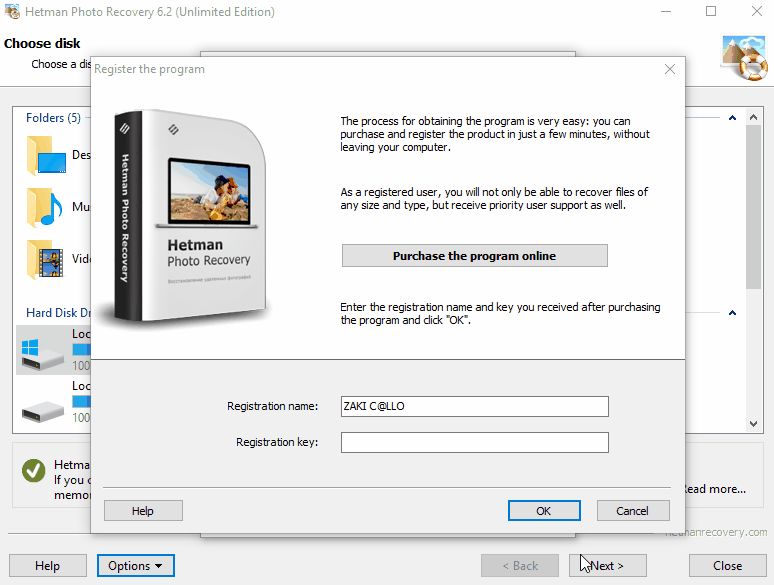Click the scrollbar up arrow in disk list

[753, 117]
